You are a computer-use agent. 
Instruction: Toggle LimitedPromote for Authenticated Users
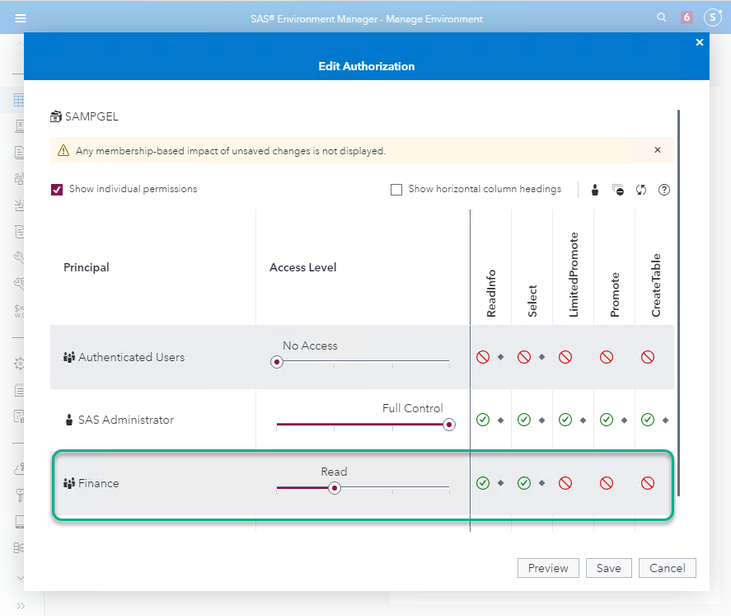point(565,357)
